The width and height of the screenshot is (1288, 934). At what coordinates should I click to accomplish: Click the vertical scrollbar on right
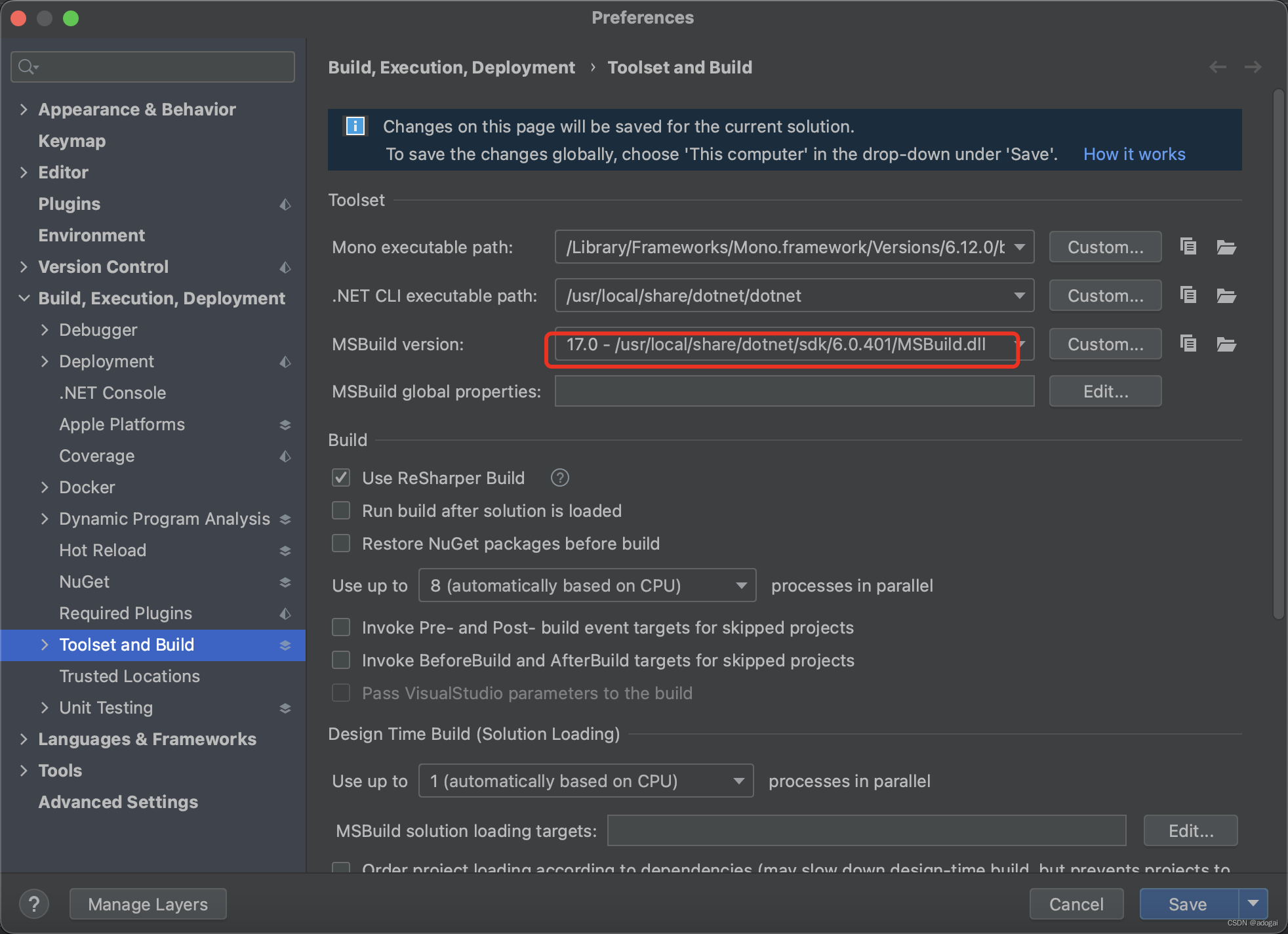1278,354
